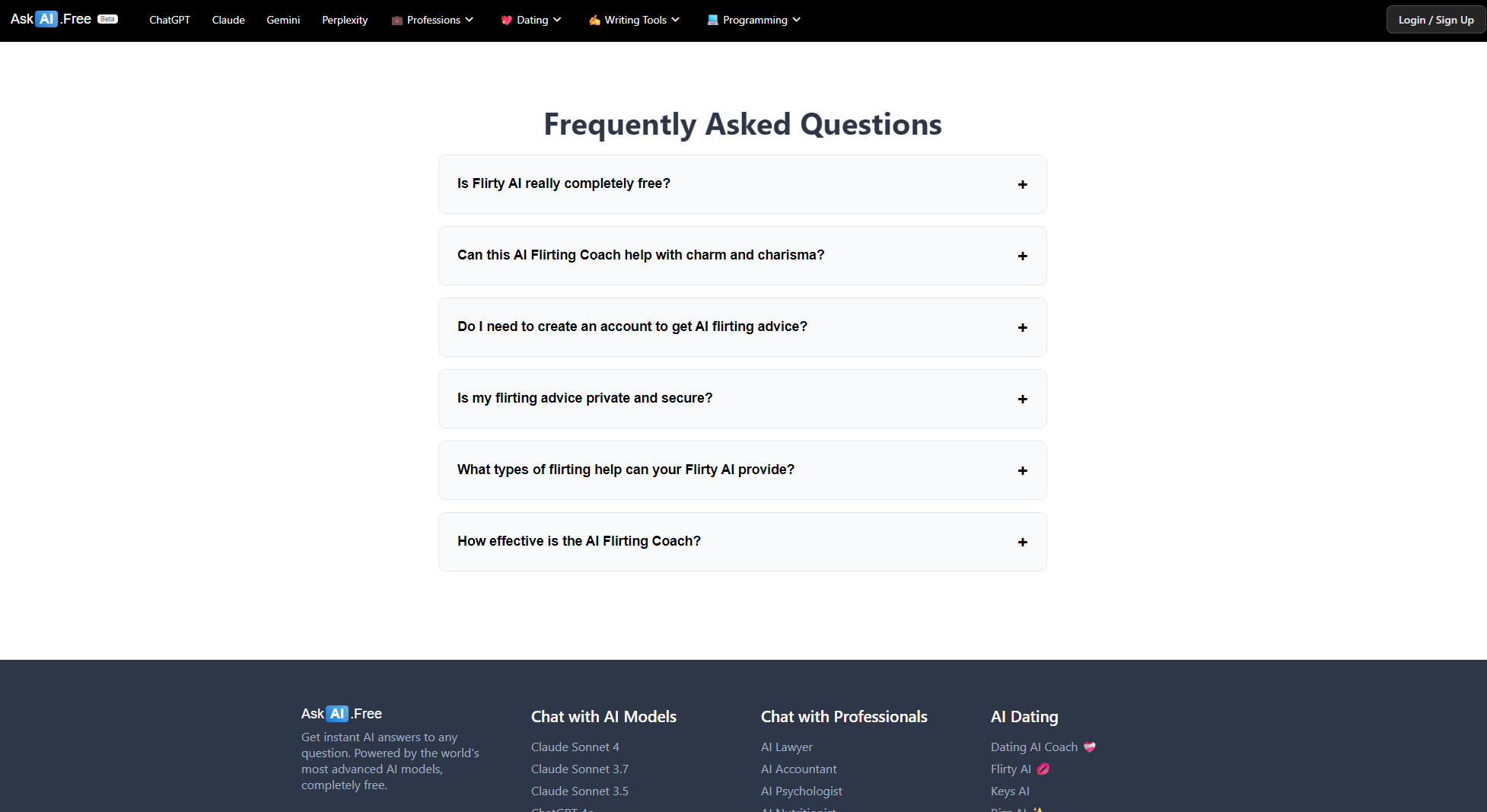Open the Programming dropdown menu
This screenshot has width=1487, height=812.
pos(753,20)
